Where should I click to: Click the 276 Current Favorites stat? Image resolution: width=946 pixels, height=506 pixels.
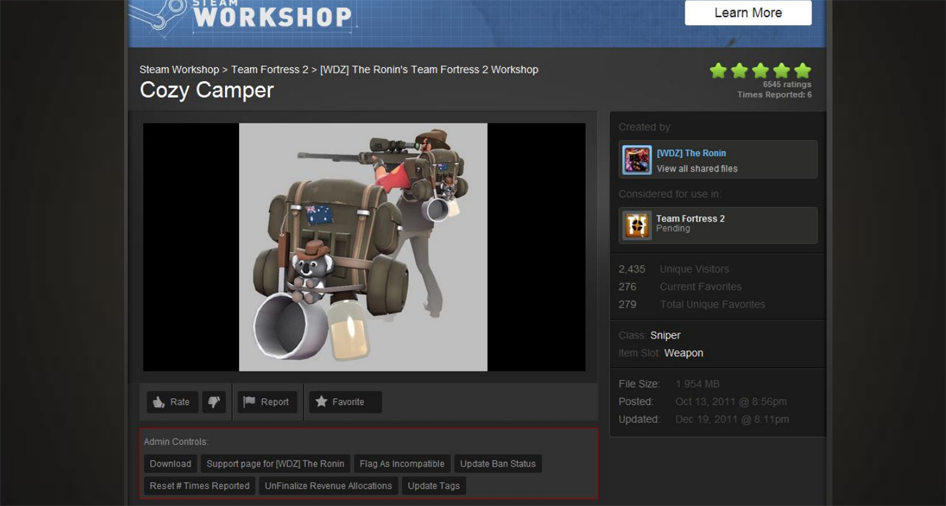tap(680, 287)
